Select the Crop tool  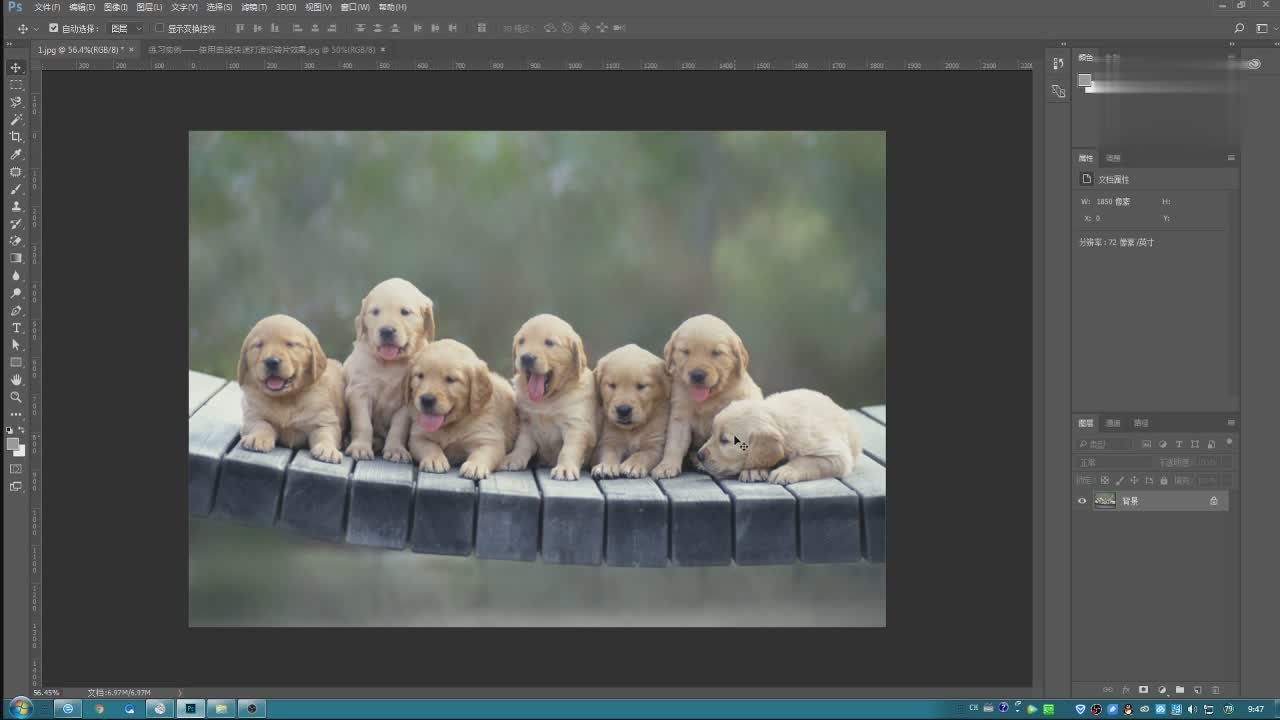pos(16,137)
